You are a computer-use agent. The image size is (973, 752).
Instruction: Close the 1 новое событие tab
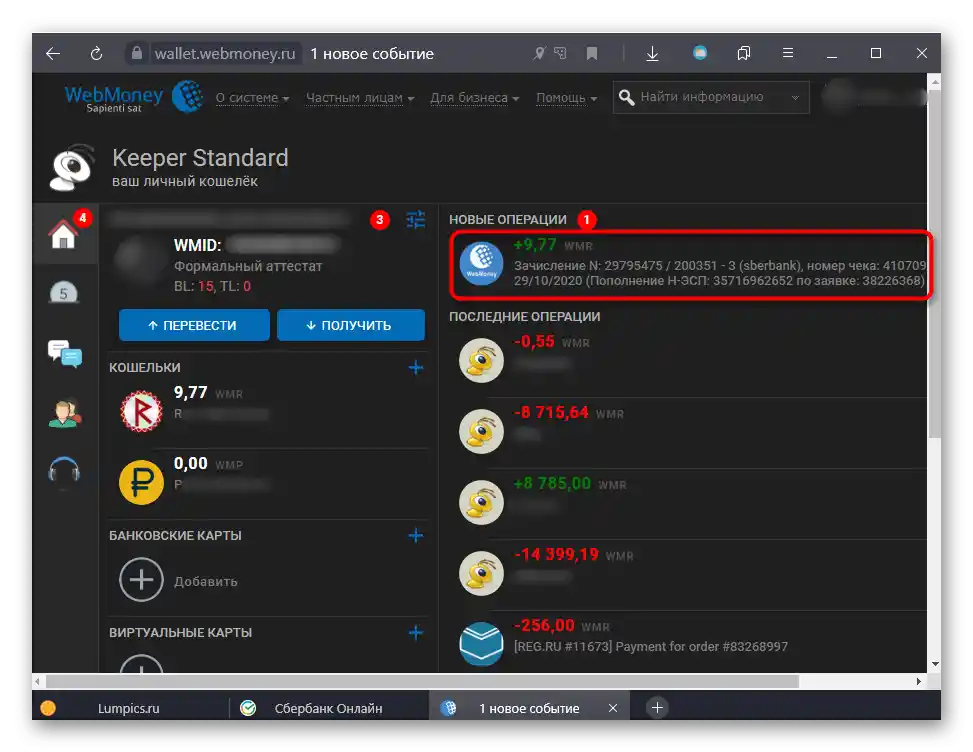[x=612, y=708]
